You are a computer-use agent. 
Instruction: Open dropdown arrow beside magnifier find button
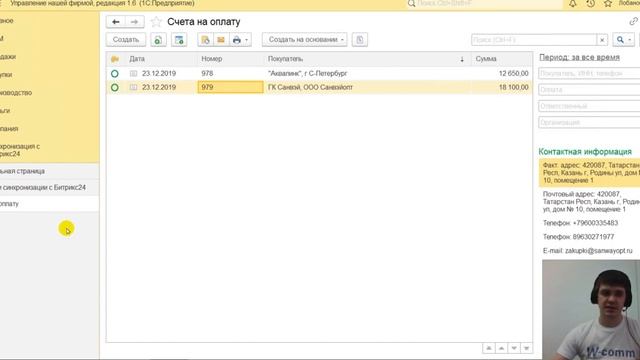[x=630, y=40]
